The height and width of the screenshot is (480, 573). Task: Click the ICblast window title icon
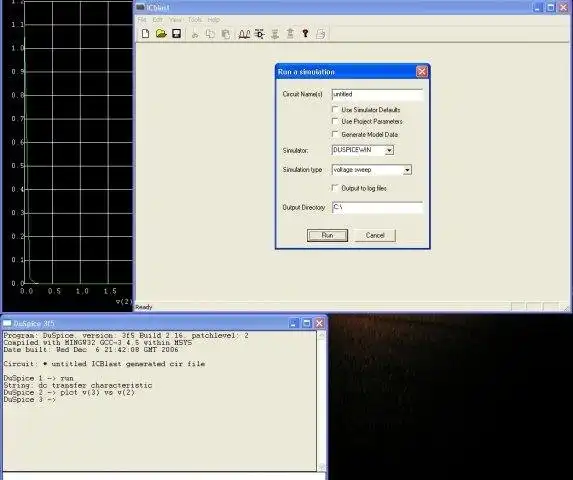coord(140,8)
